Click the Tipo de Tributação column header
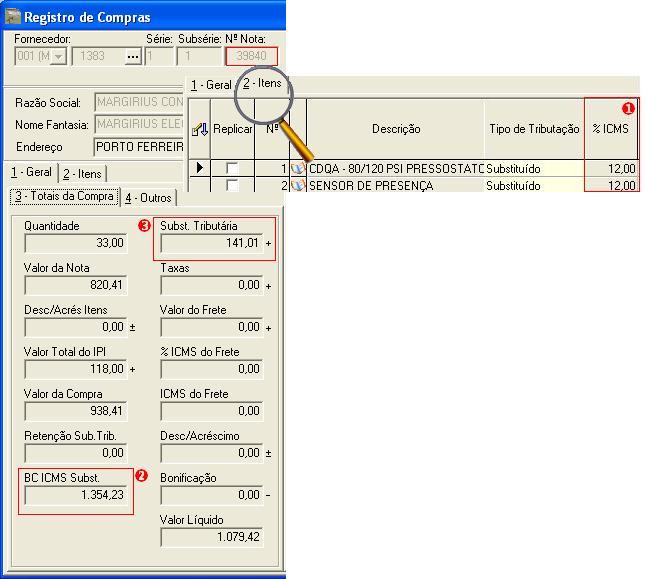This screenshot has width=645, height=579. tap(534, 129)
